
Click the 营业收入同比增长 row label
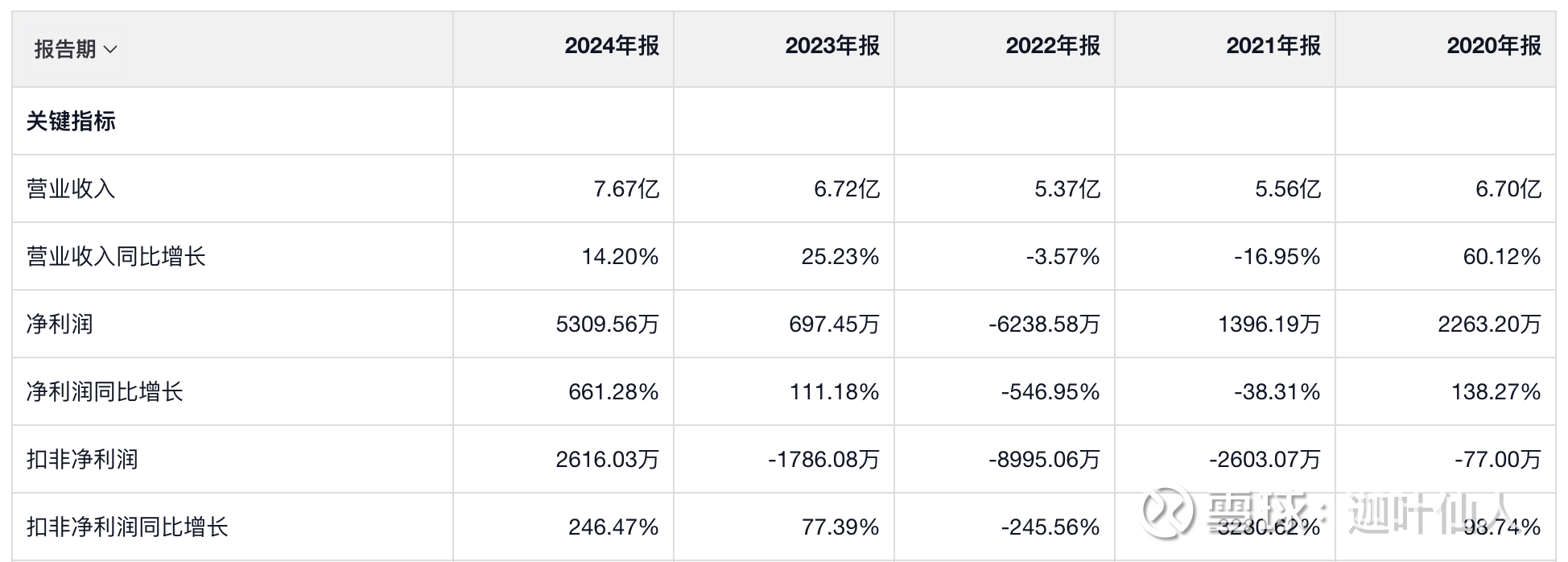coord(116,257)
